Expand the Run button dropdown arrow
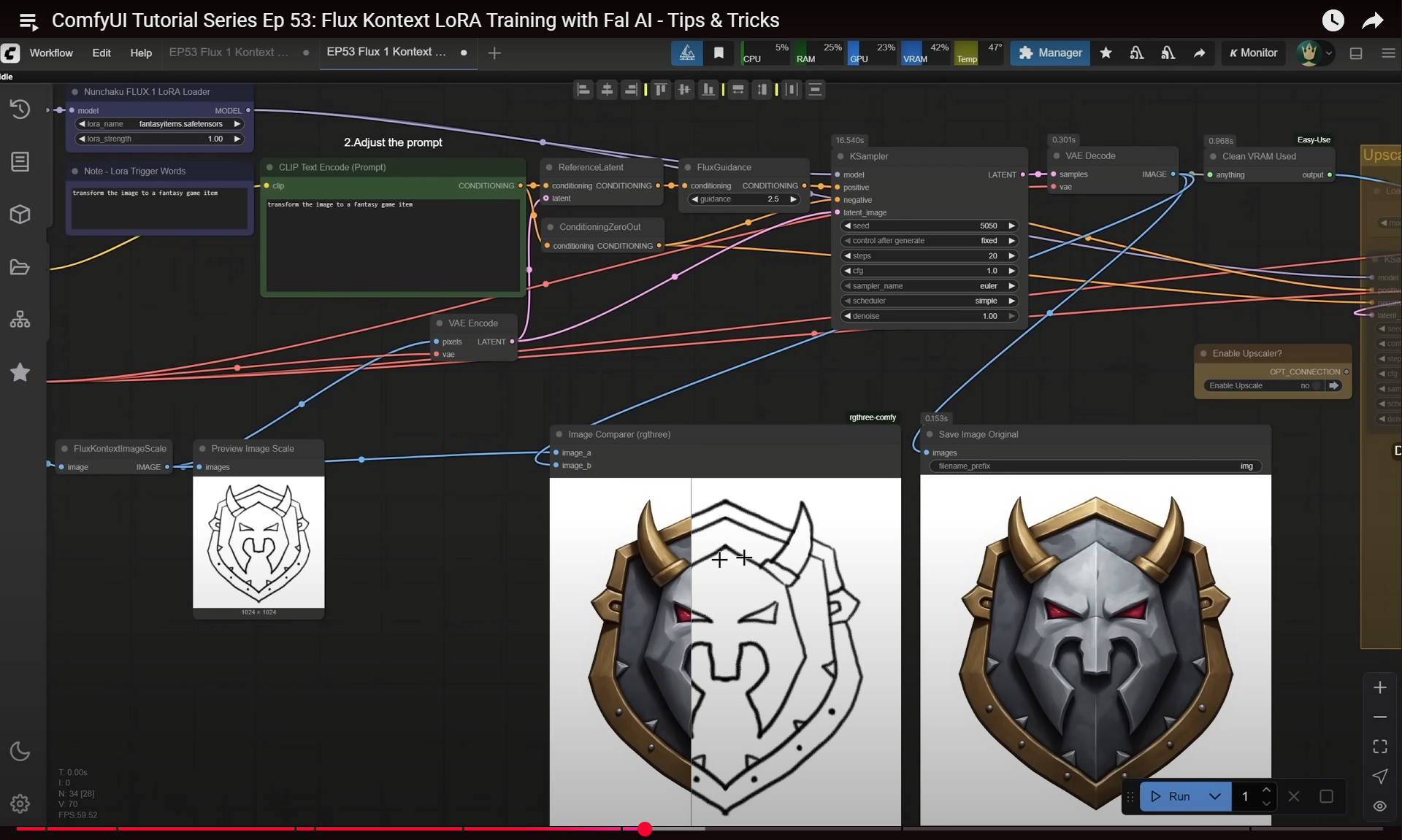Image resolution: width=1402 pixels, height=840 pixels. (1214, 796)
